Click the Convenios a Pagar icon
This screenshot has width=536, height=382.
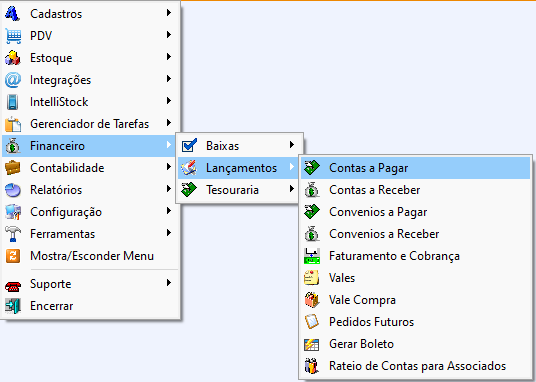(x=312, y=212)
